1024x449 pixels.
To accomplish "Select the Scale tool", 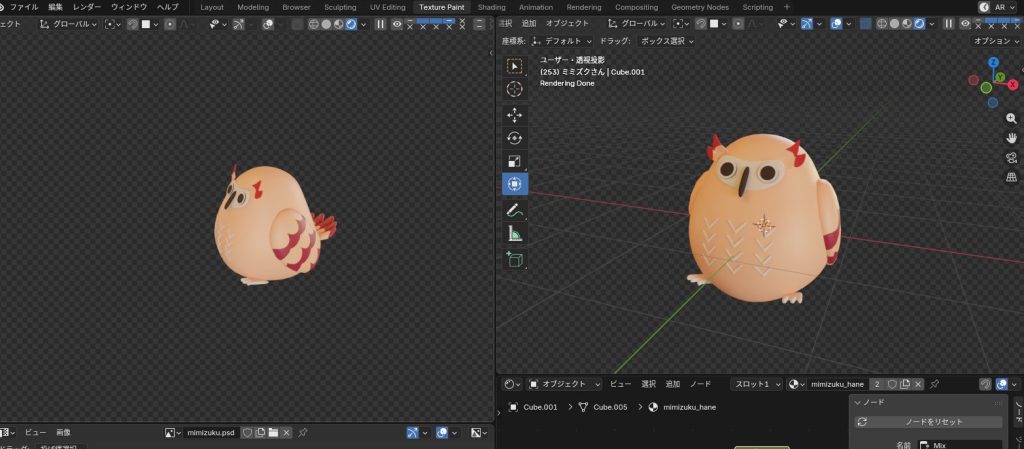I will [515, 161].
